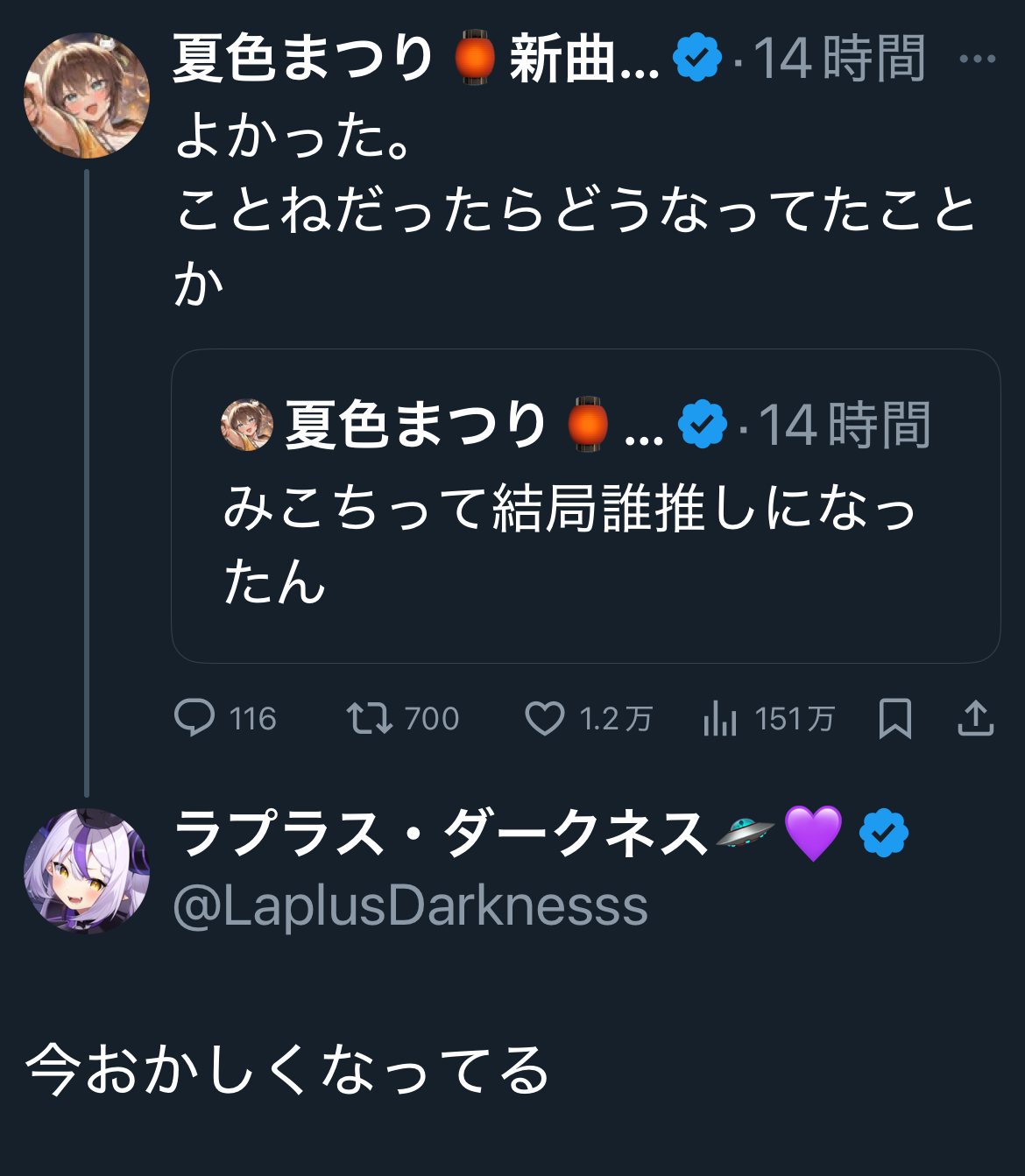Viewport: 1025px width, 1176px height.
Task: Click the blue verified badge beside 新曲
Action: click(x=697, y=58)
